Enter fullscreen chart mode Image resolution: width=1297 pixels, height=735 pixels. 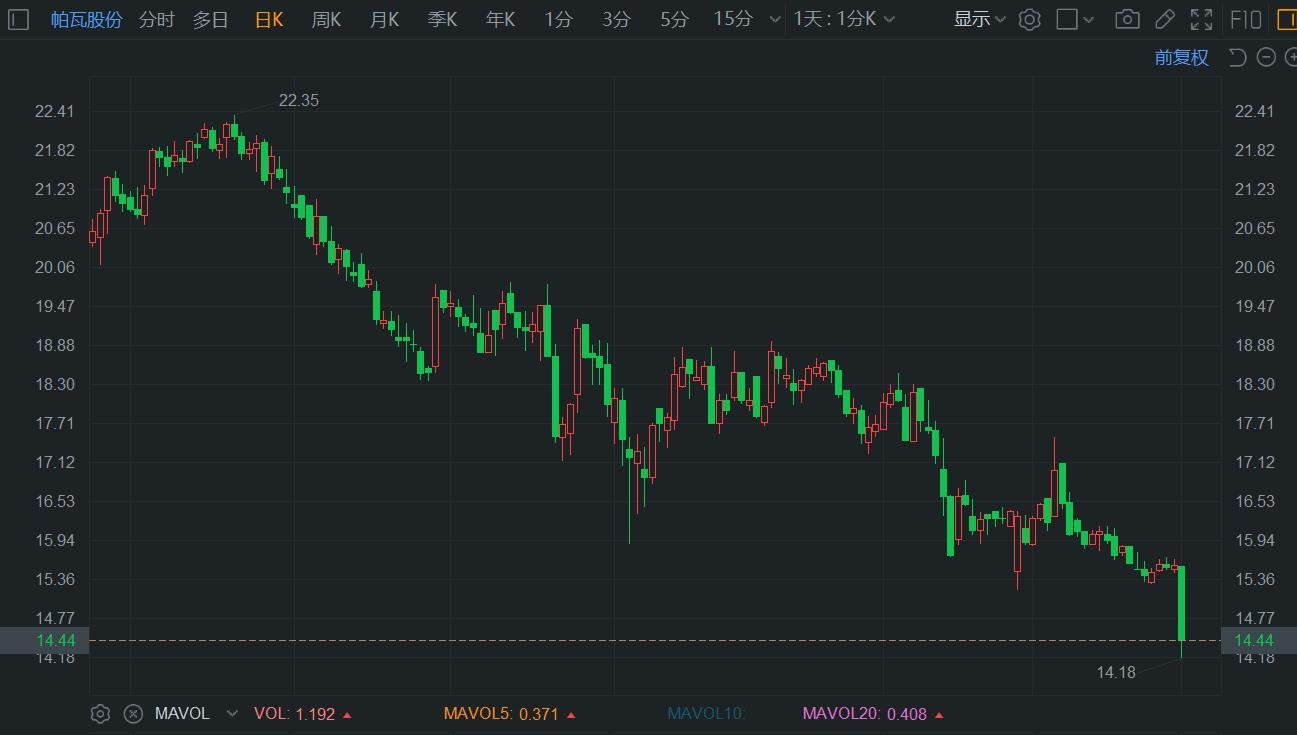coord(1202,19)
